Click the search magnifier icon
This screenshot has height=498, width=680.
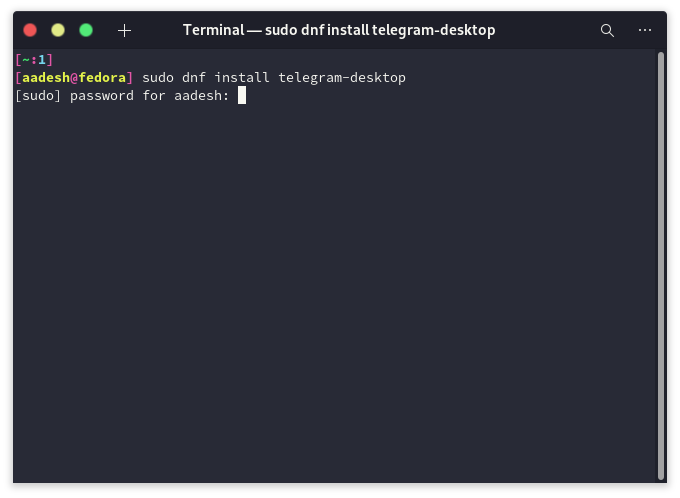pos(607,30)
